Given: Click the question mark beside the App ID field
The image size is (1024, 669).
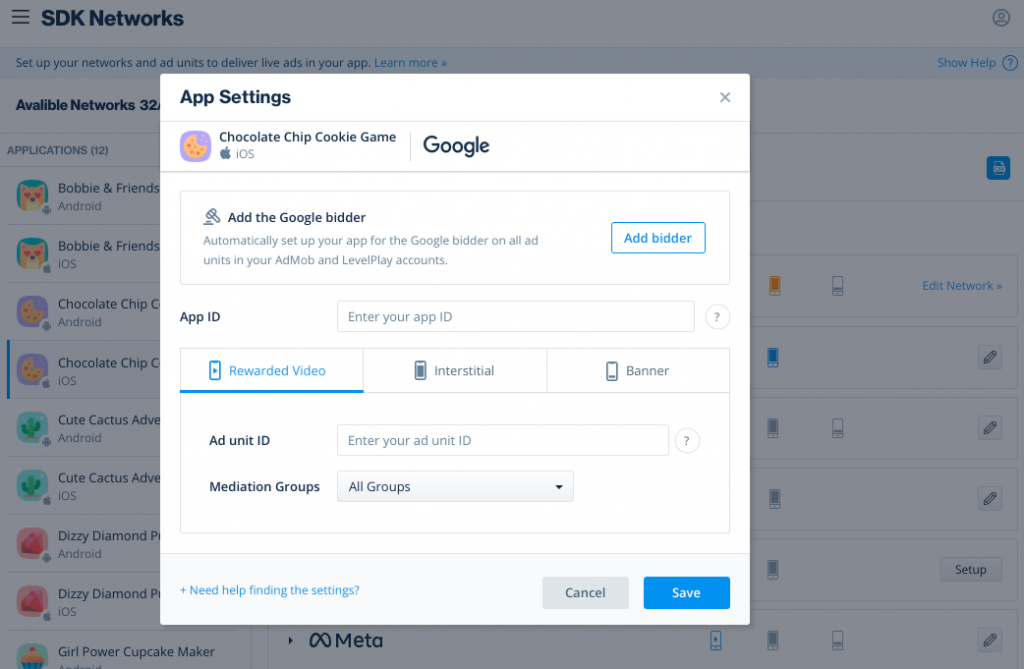Looking at the screenshot, I should (x=717, y=316).
